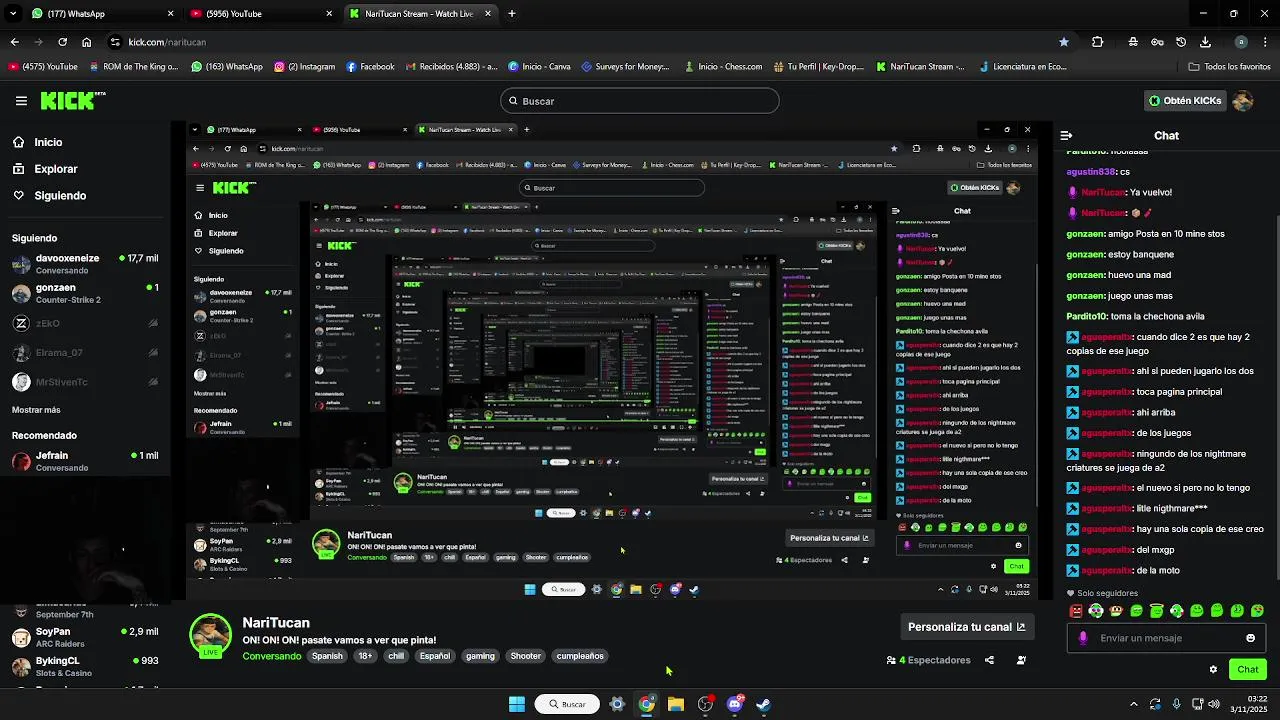
Task: Open BykingCL Slots & Casino channel
Action: point(85,666)
